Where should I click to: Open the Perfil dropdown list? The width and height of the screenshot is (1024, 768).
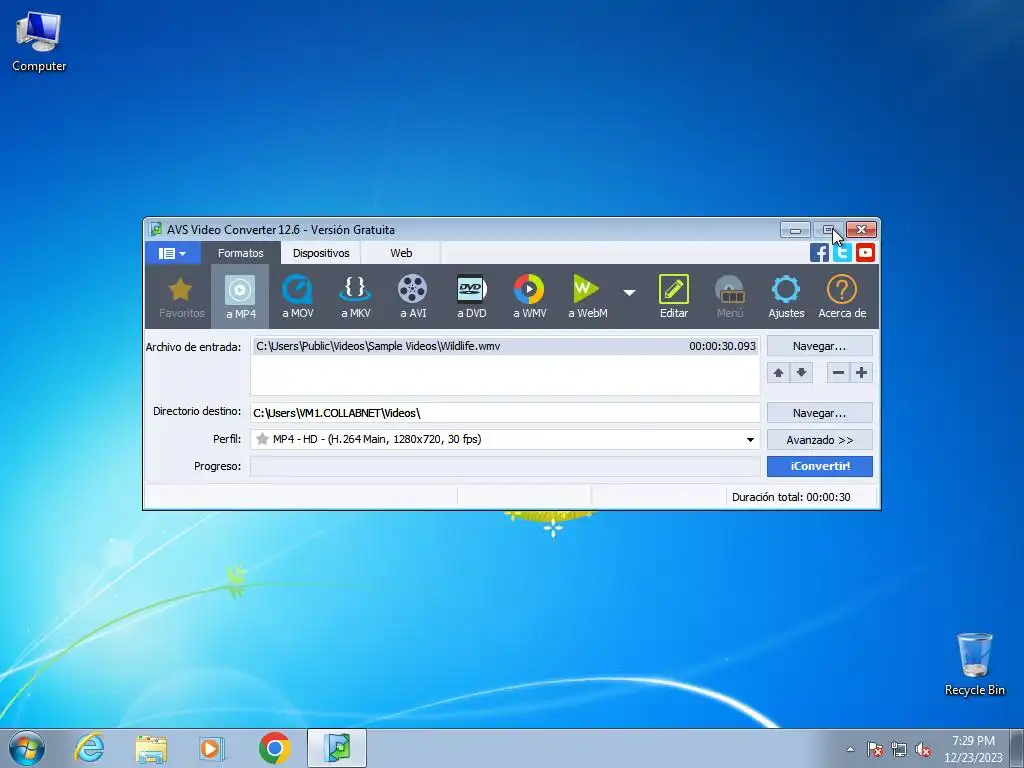coord(750,440)
